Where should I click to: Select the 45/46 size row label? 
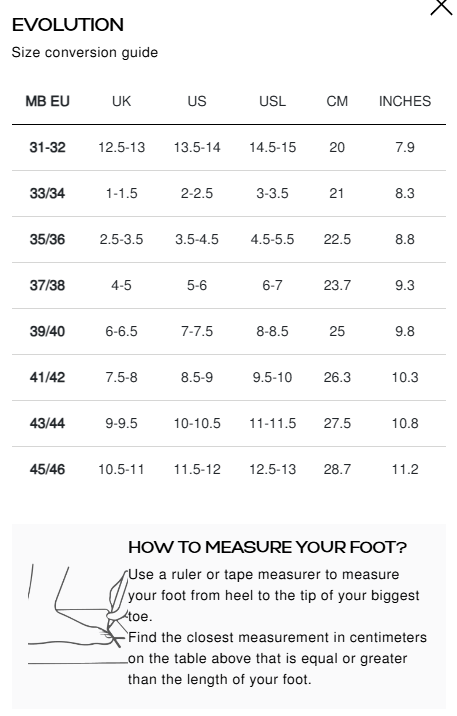(x=47, y=469)
